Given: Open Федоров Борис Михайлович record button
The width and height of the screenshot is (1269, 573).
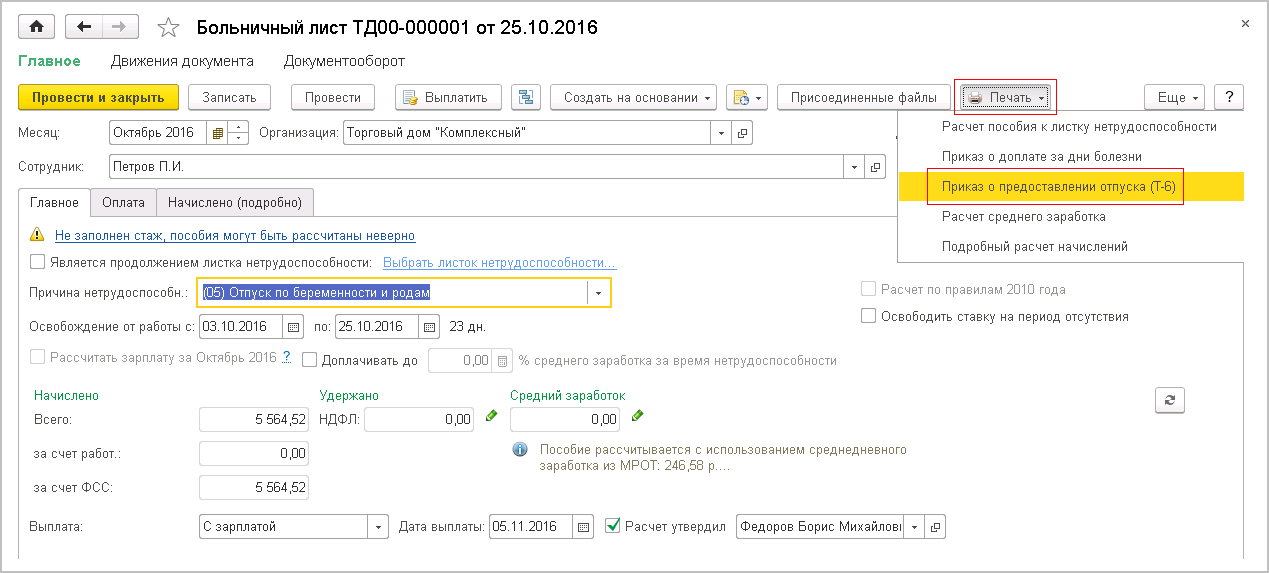Looking at the screenshot, I should click(935, 526).
